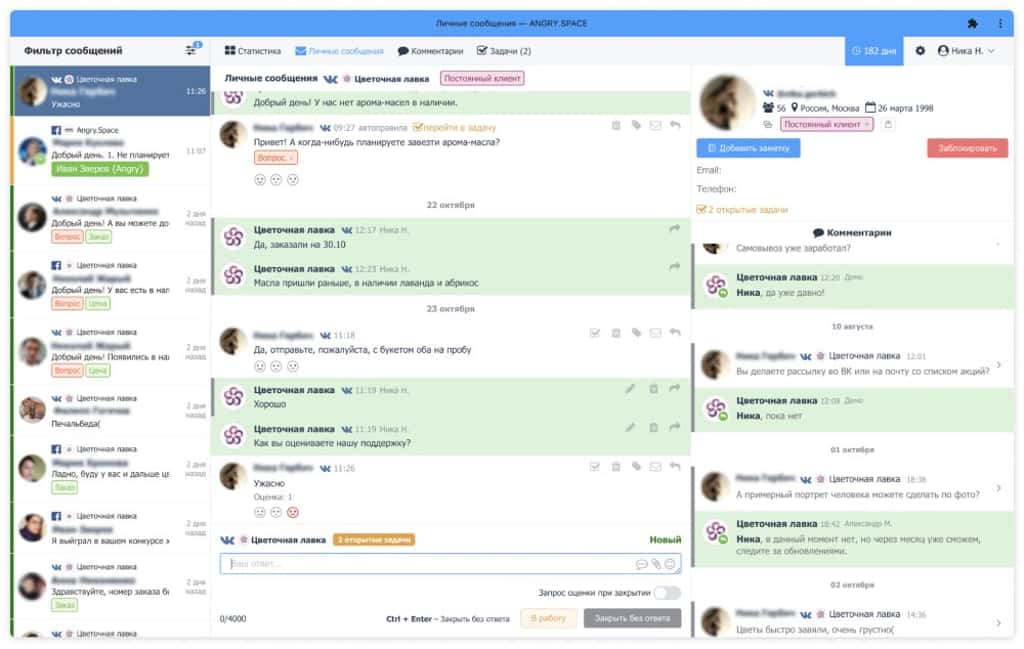Open reply templates icon in the answer field
This screenshot has height=649, width=1024.
point(641,564)
